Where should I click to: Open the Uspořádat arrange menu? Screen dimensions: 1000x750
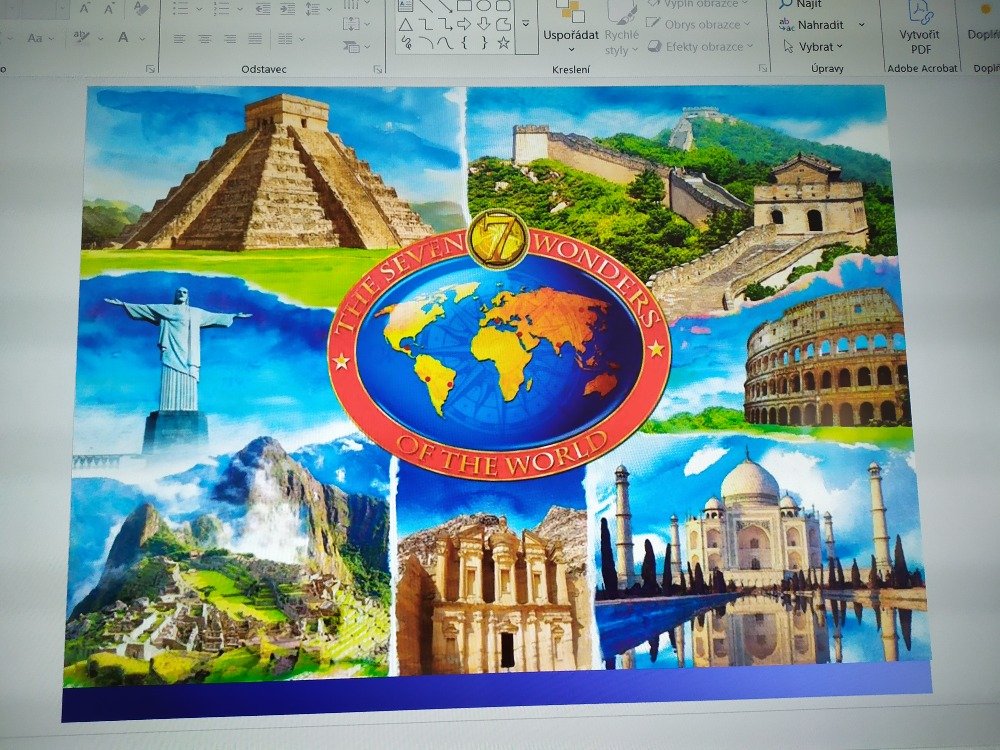[x=571, y=27]
